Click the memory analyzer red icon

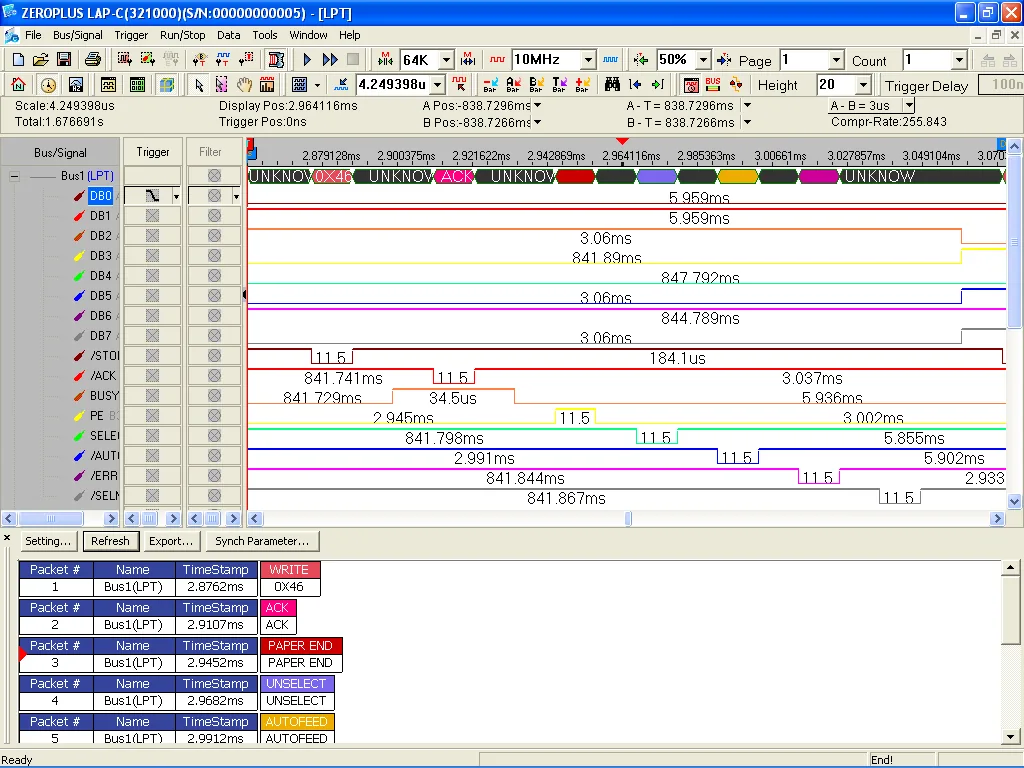point(691,85)
